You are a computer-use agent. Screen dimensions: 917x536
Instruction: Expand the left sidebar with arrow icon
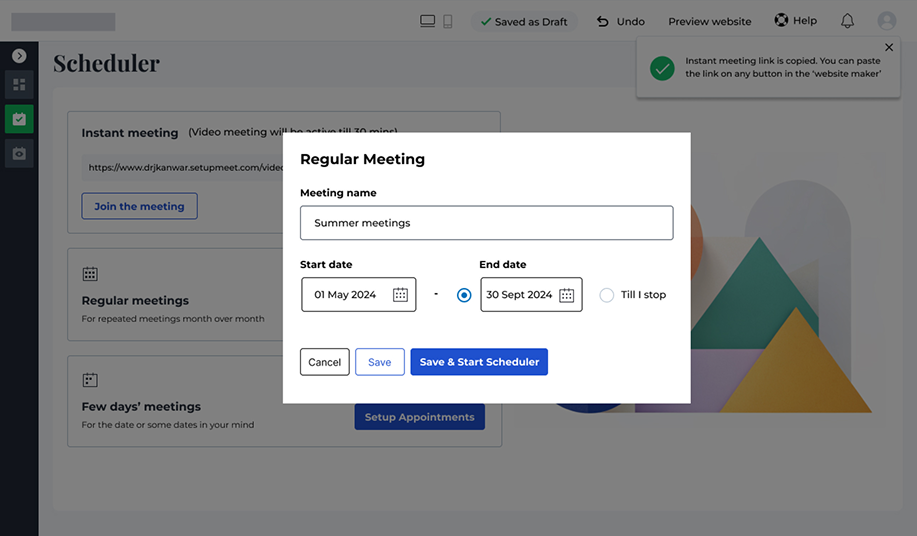click(x=19, y=56)
